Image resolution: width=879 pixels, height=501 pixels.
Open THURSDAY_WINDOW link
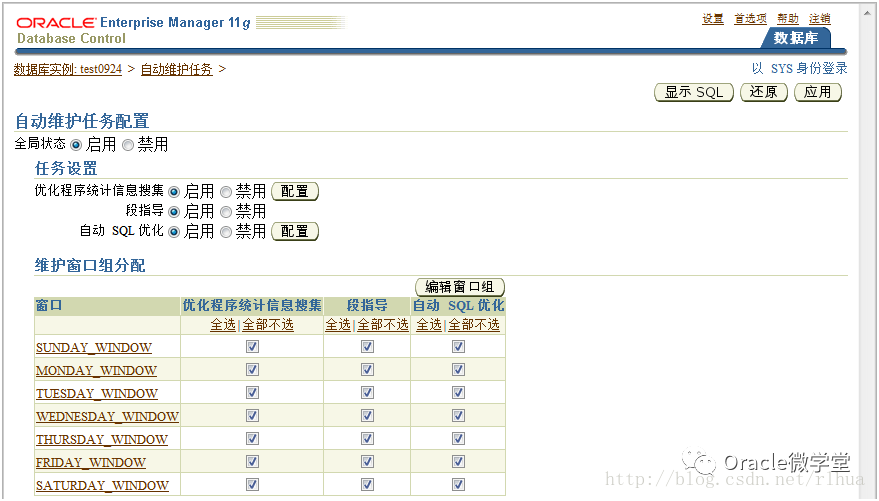[102, 439]
